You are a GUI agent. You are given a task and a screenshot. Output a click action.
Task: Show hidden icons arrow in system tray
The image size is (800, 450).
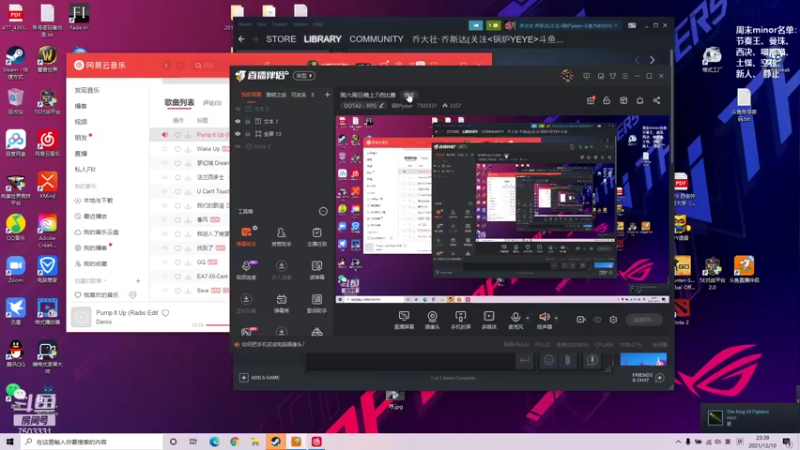pos(678,442)
